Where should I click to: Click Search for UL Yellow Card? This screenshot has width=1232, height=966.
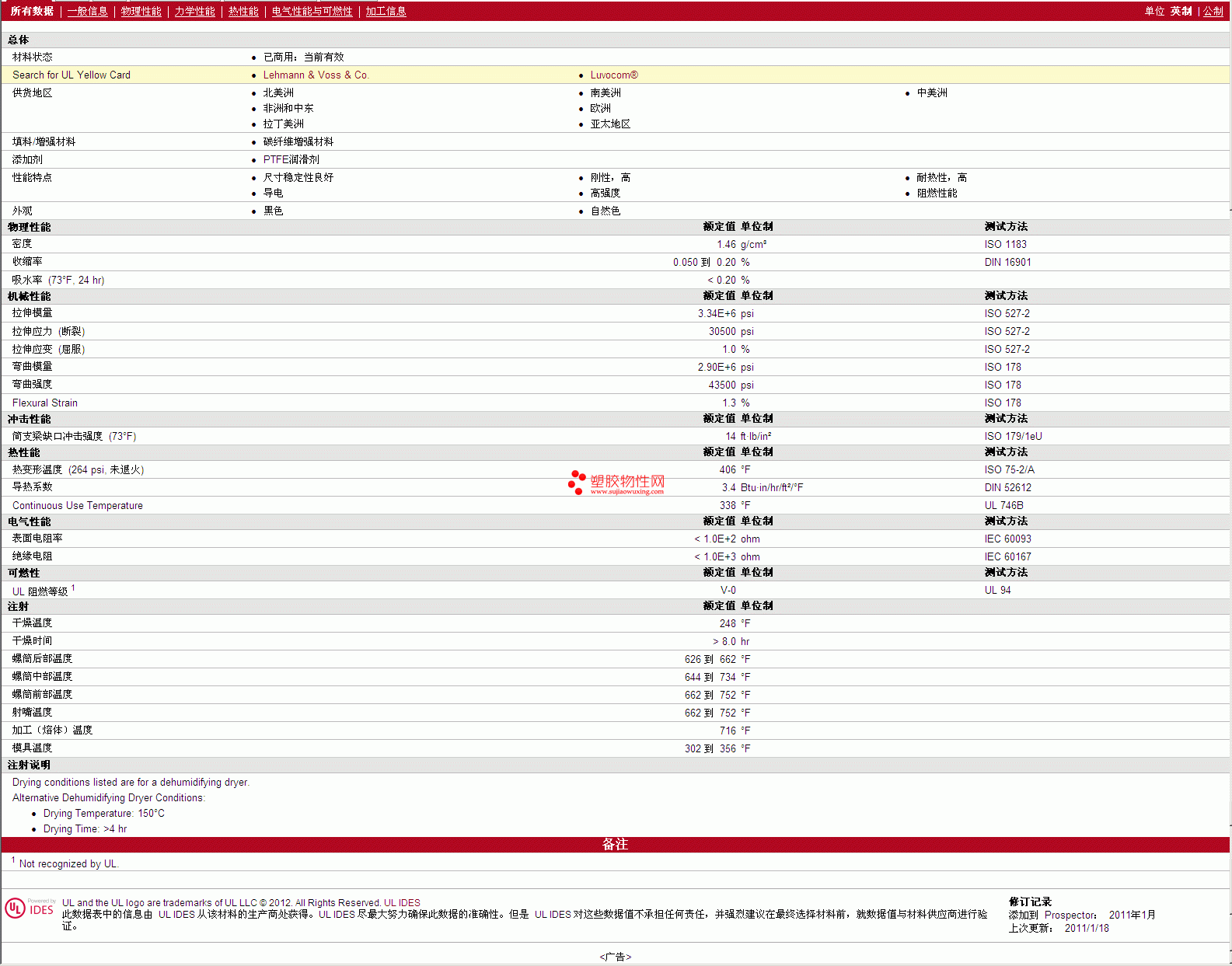pyautogui.click(x=72, y=75)
